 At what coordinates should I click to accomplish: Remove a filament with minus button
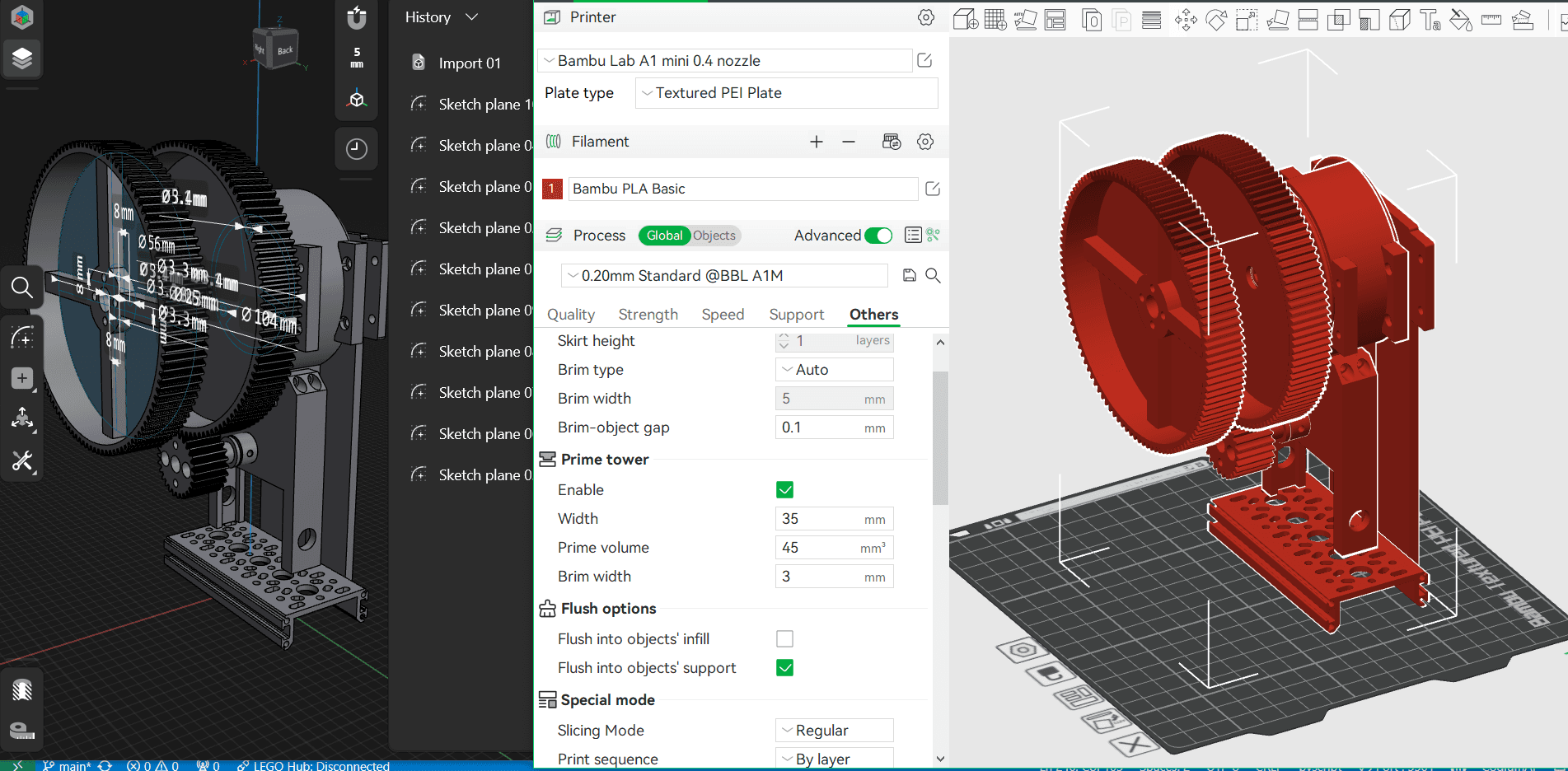tap(849, 142)
